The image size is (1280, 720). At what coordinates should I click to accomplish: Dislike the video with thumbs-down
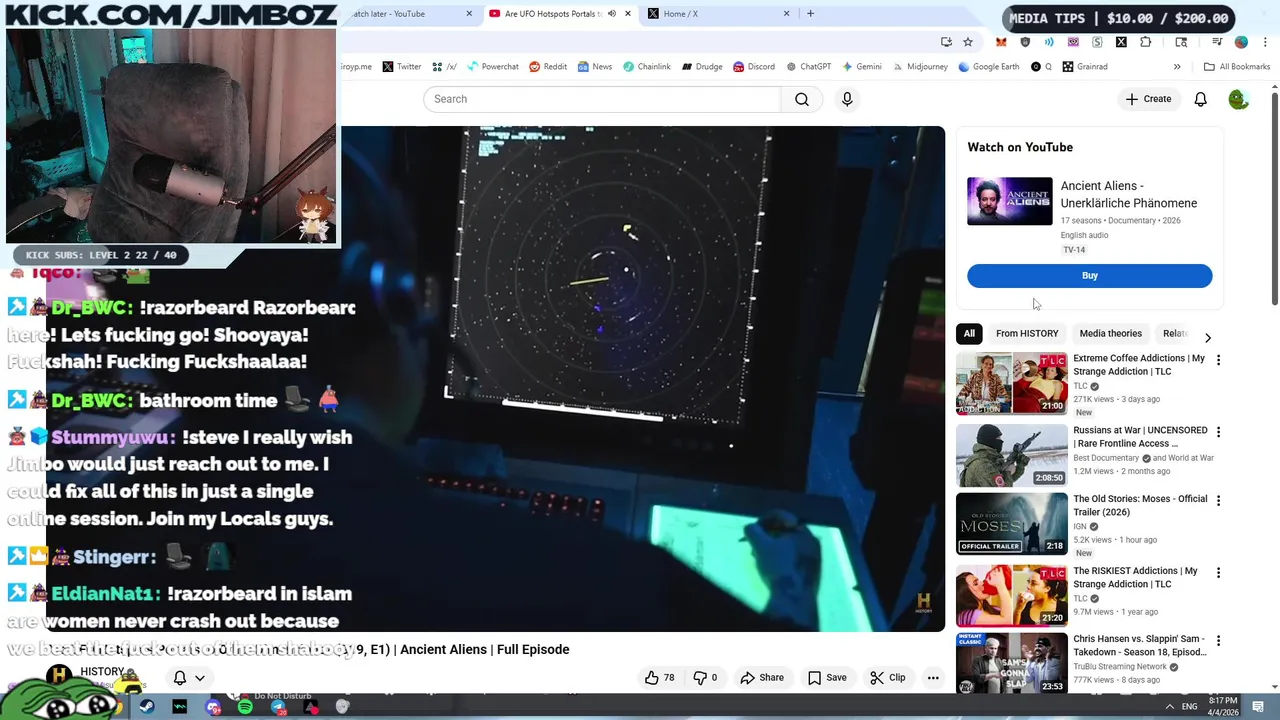706,677
